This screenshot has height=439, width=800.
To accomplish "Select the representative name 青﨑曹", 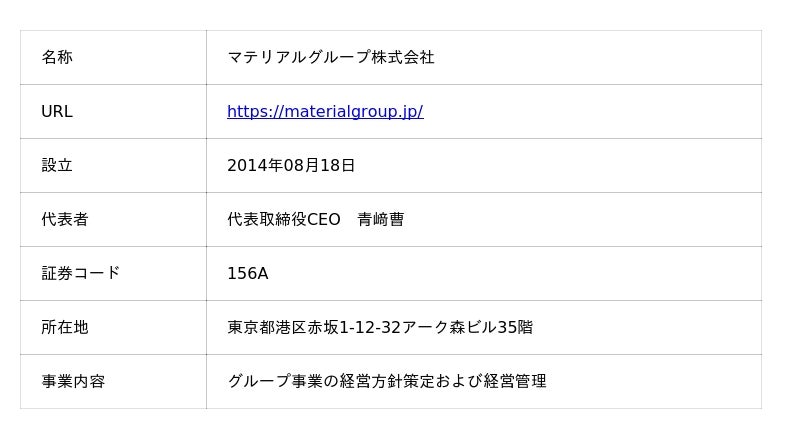I will [x=381, y=220].
